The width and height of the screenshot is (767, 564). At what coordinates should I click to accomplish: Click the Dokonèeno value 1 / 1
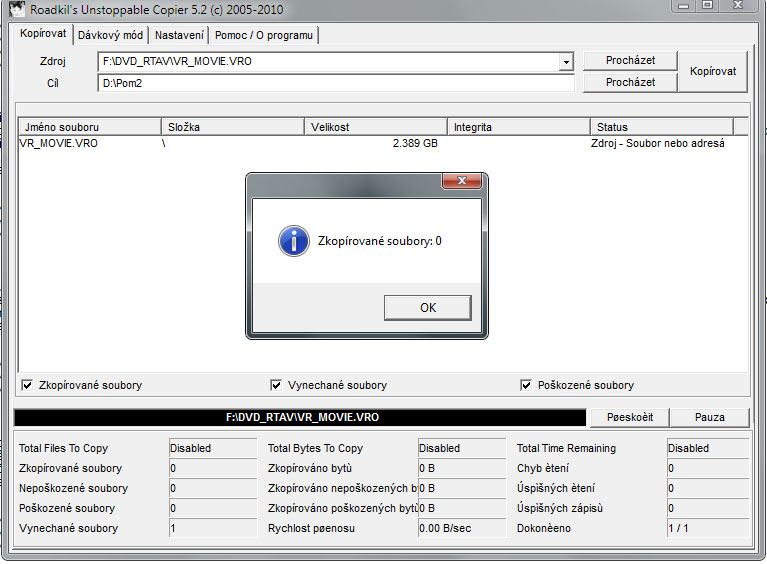708,528
